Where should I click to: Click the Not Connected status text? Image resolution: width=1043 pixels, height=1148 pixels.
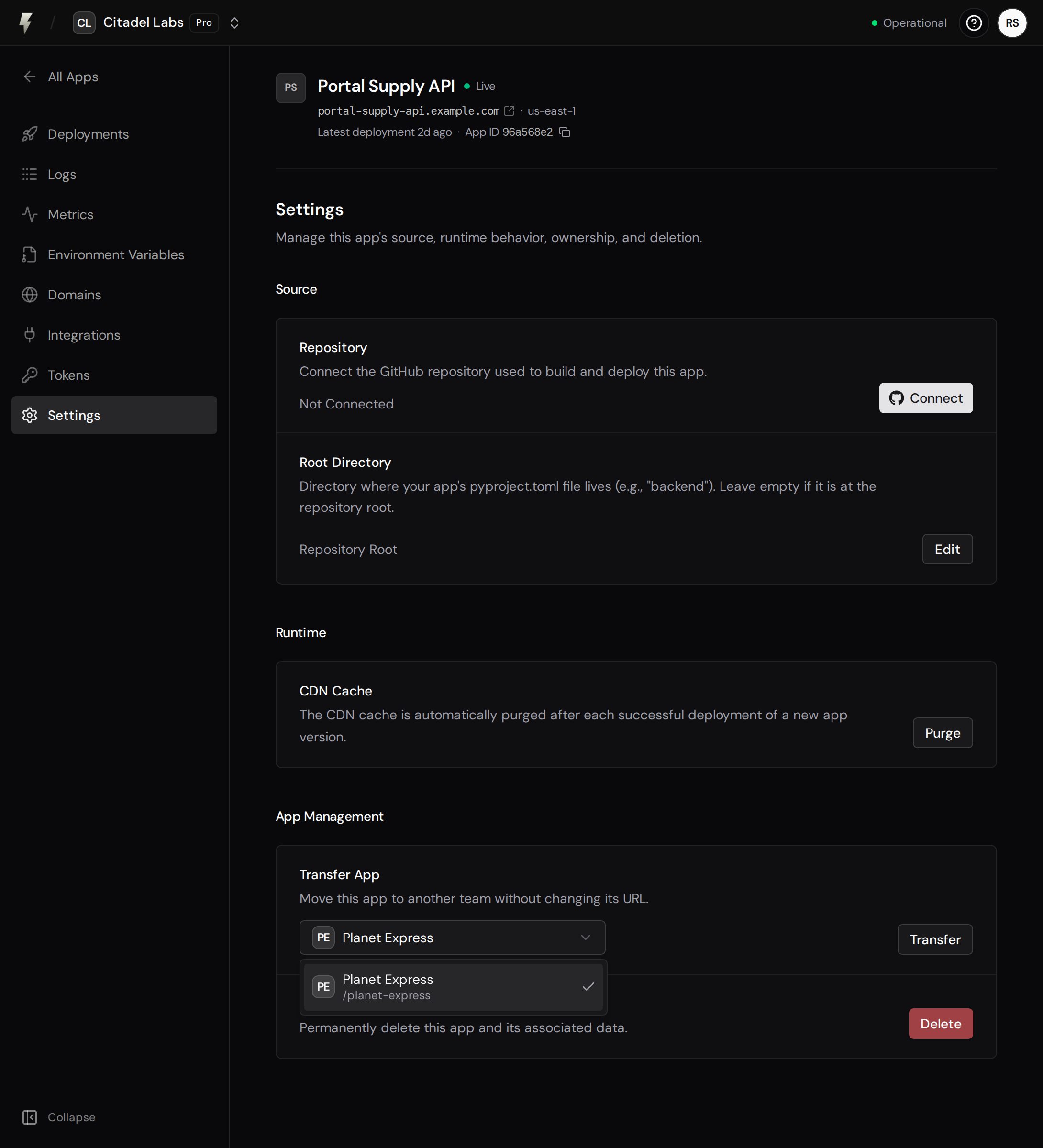346,404
